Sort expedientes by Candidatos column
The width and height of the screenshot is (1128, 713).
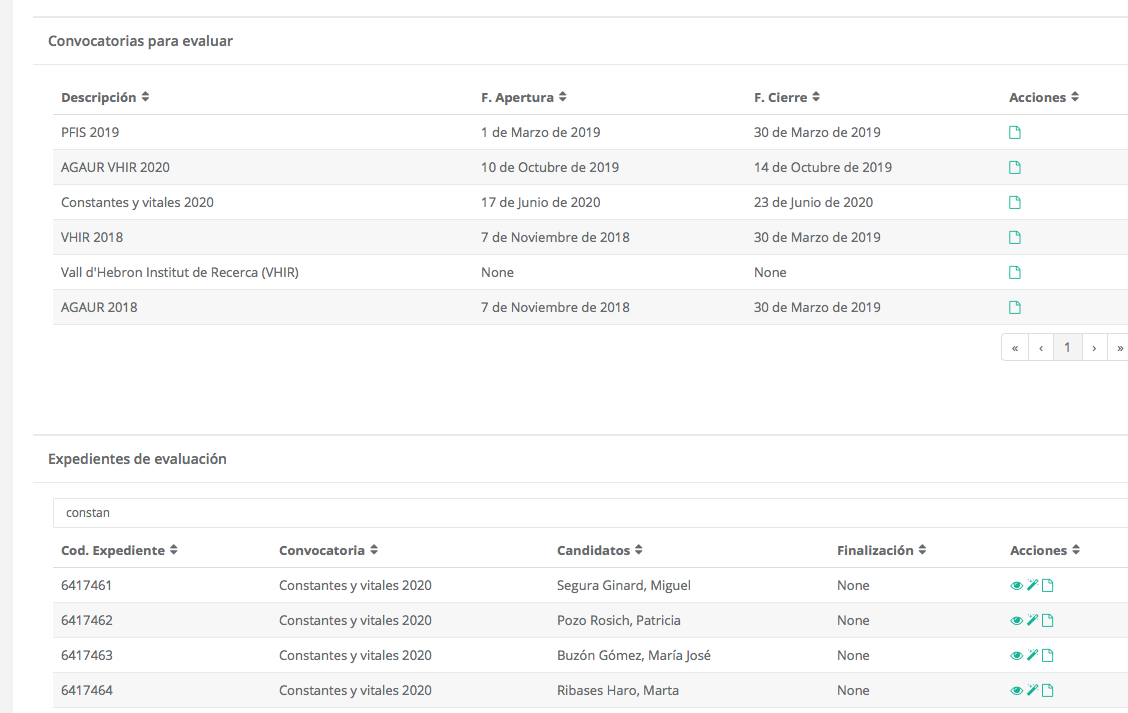(599, 550)
